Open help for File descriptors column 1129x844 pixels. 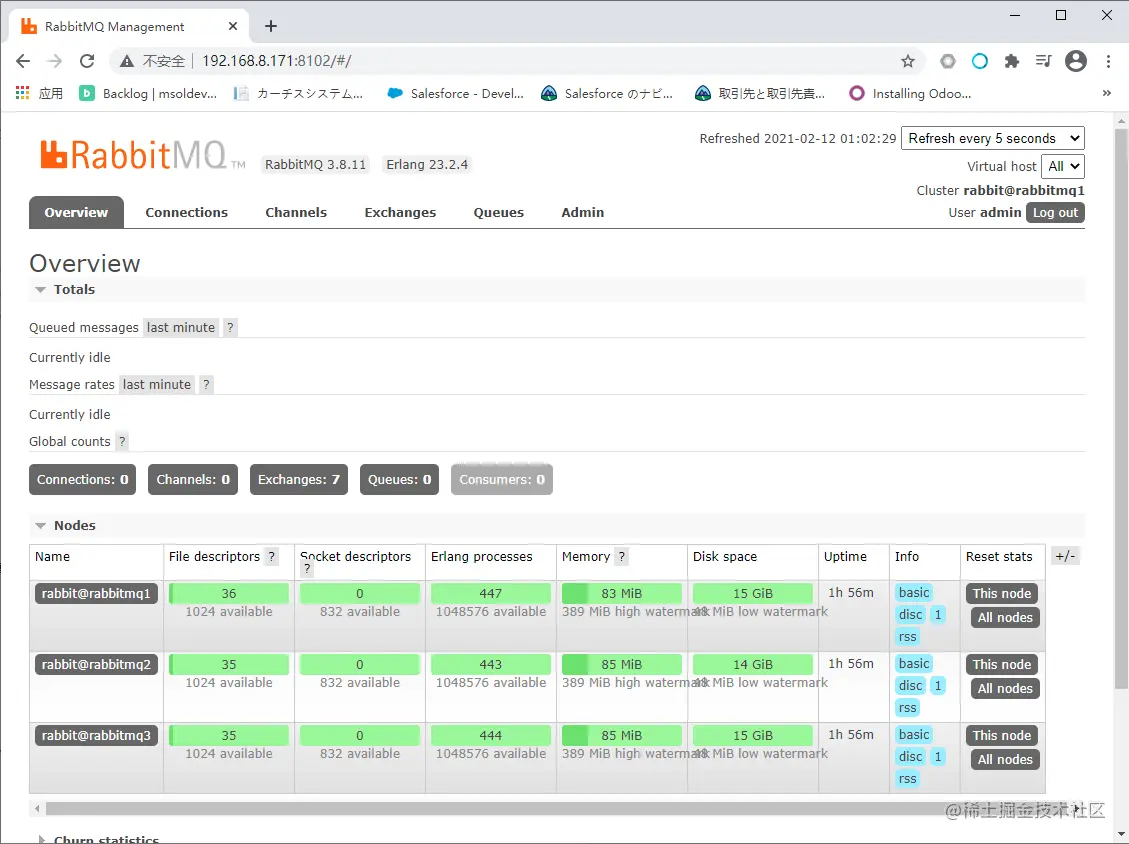point(271,557)
